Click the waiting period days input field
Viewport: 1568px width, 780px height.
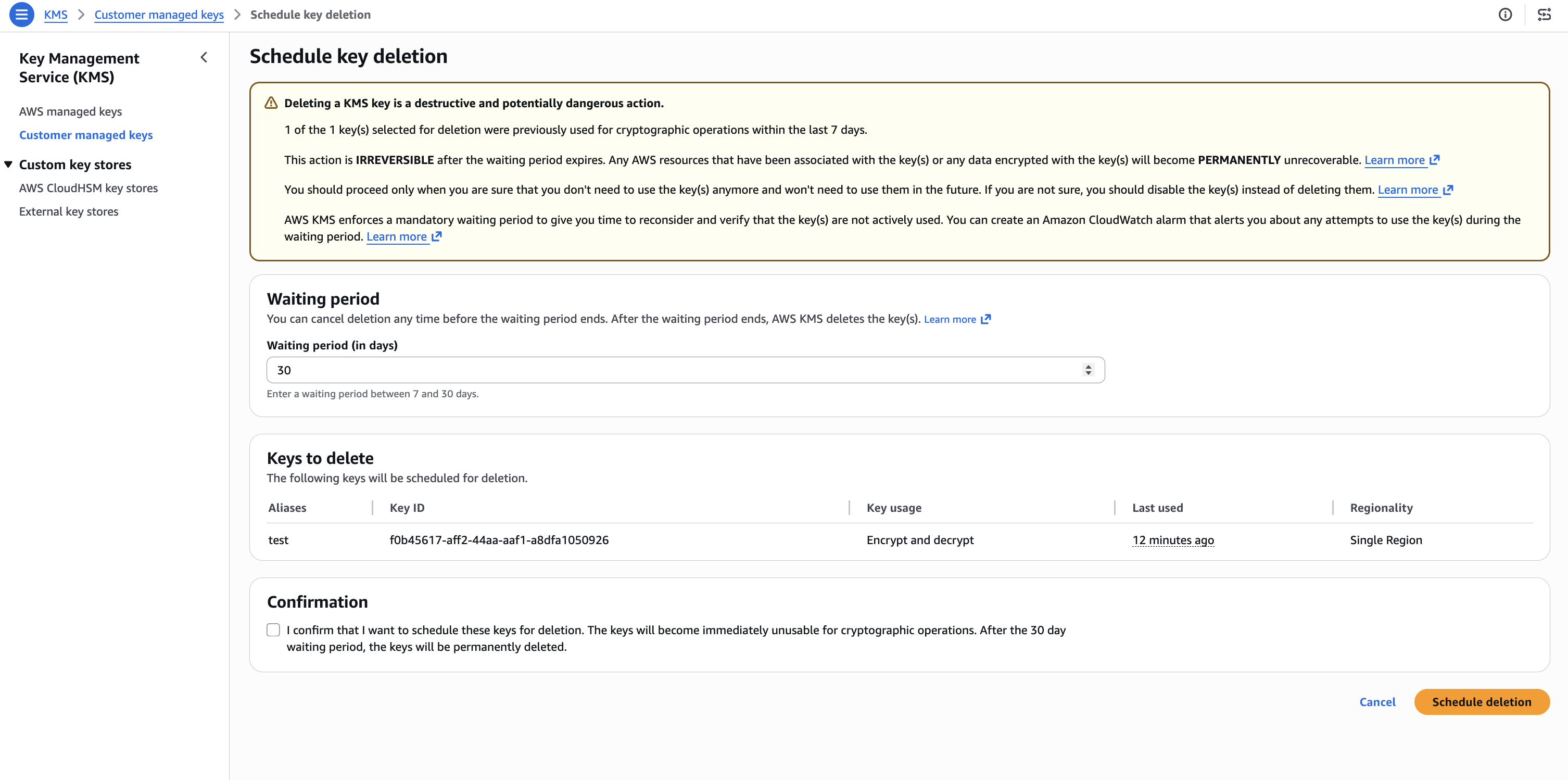[686, 370]
